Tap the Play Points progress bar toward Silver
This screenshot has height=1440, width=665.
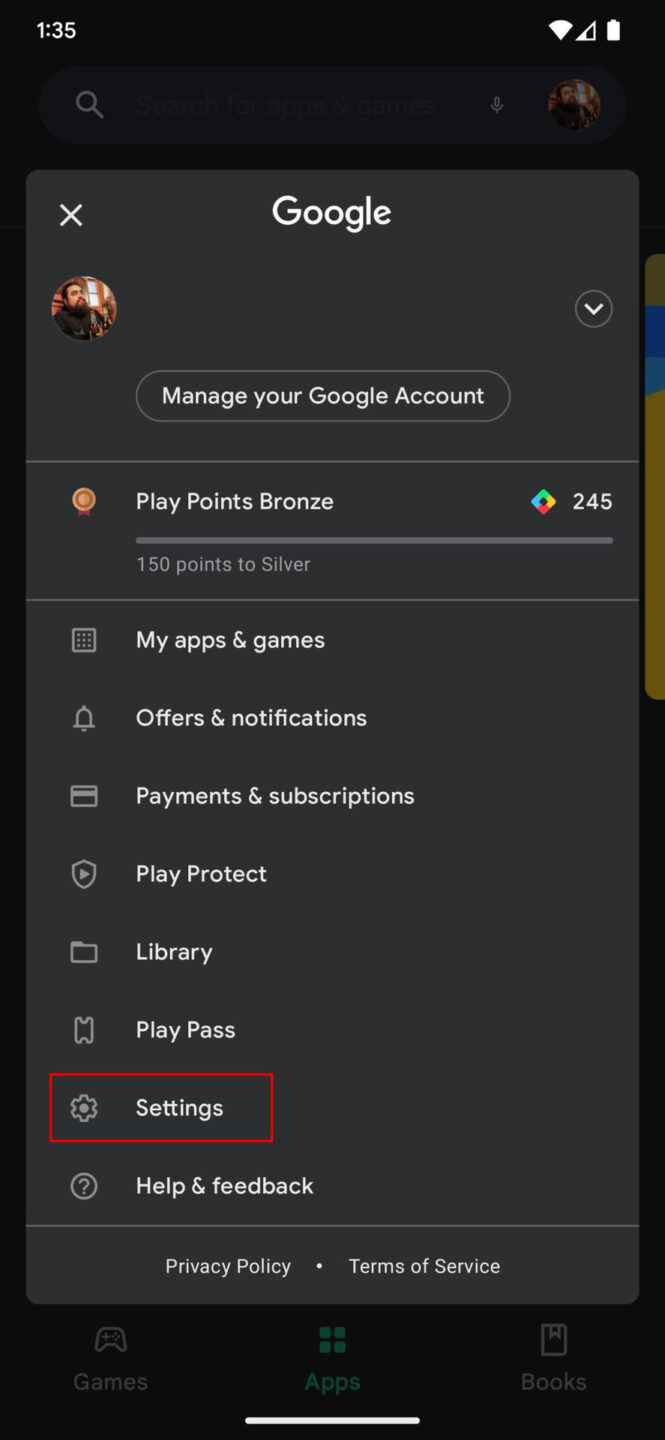(374, 540)
